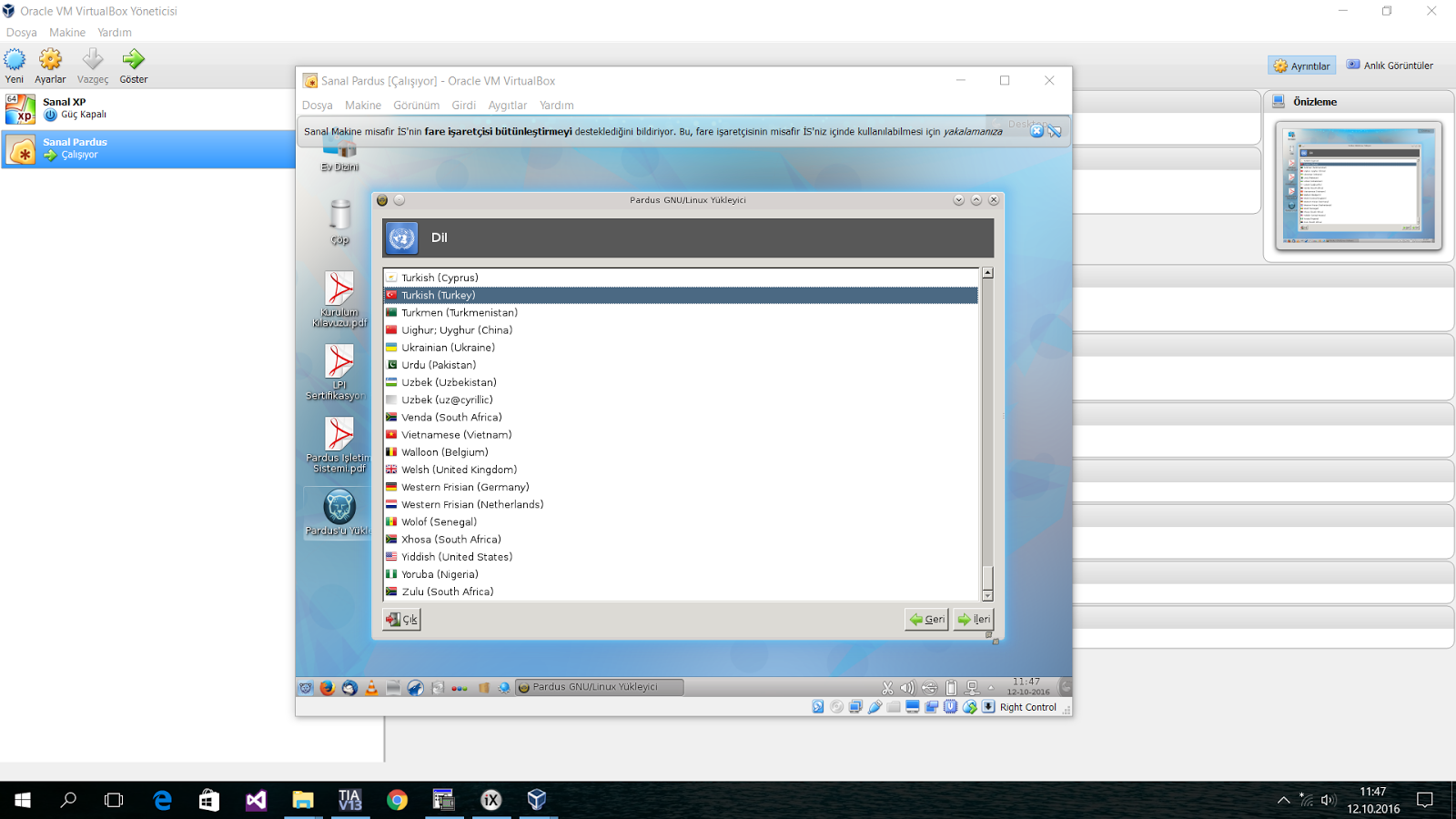Screen dimensions: 1456x819
Task: Launch Firefox from the Pardus panel
Action: [328, 688]
